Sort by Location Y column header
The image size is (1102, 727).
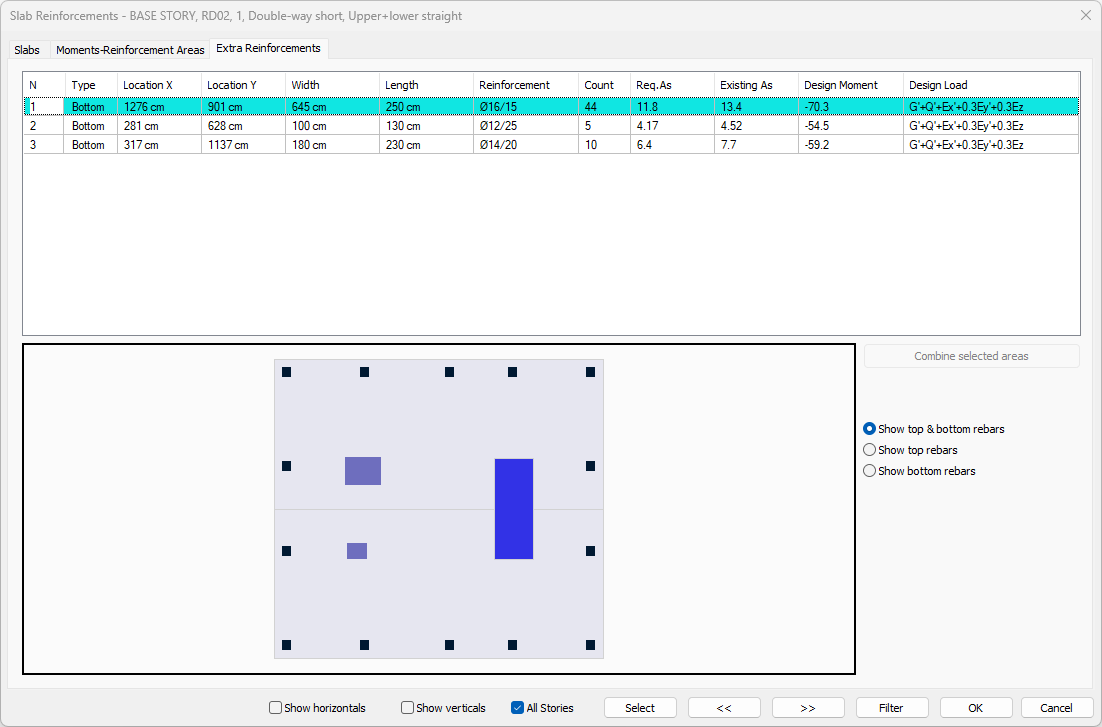coord(243,85)
